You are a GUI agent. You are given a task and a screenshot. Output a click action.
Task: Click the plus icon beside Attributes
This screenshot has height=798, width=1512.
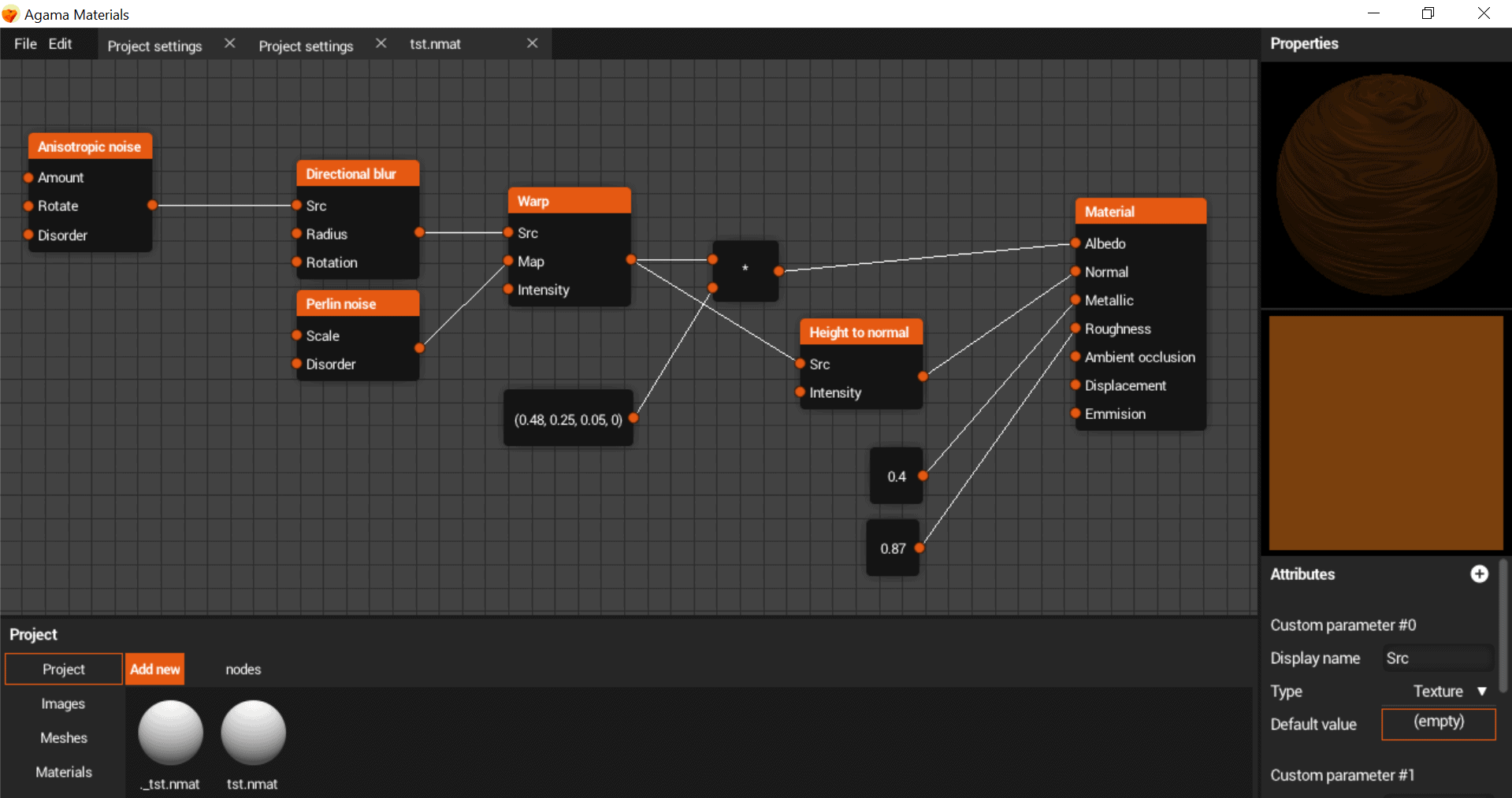tap(1479, 574)
